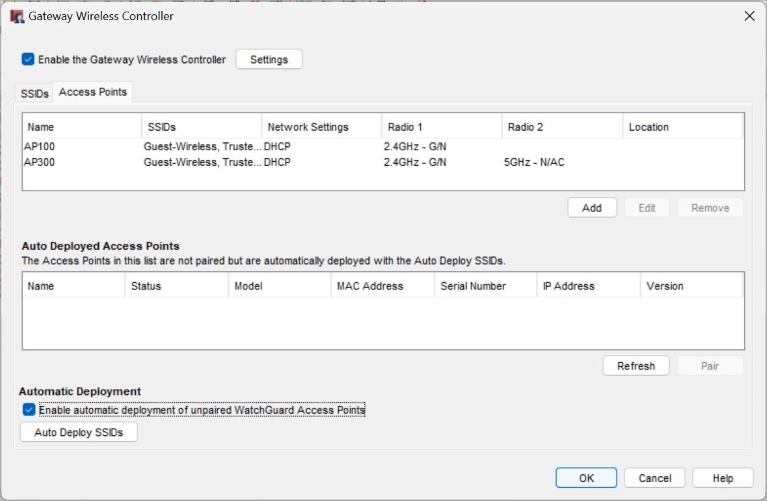Click the Pair button

point(710,366)
